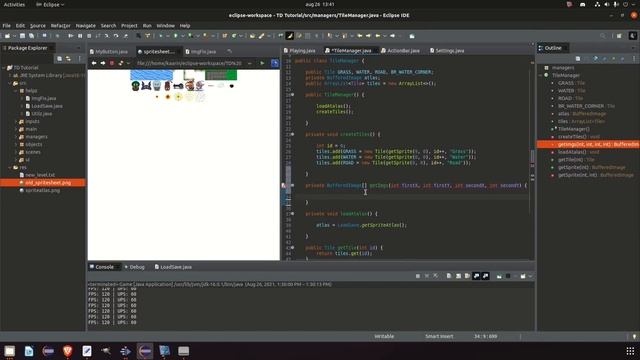
Task: Switch to the TileManager.java editor tab
Action: pyautogui.click(x=351, y=51)
